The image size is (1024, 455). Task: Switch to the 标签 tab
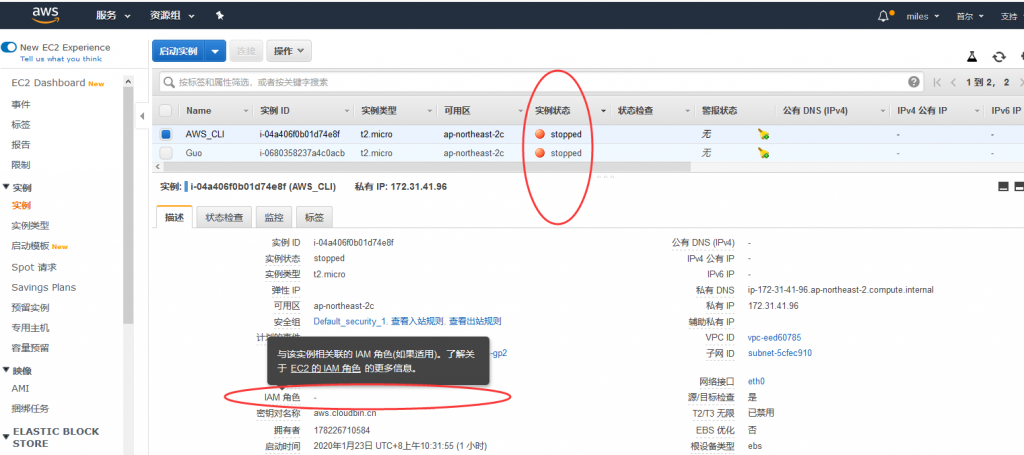(x=314, y=217)
